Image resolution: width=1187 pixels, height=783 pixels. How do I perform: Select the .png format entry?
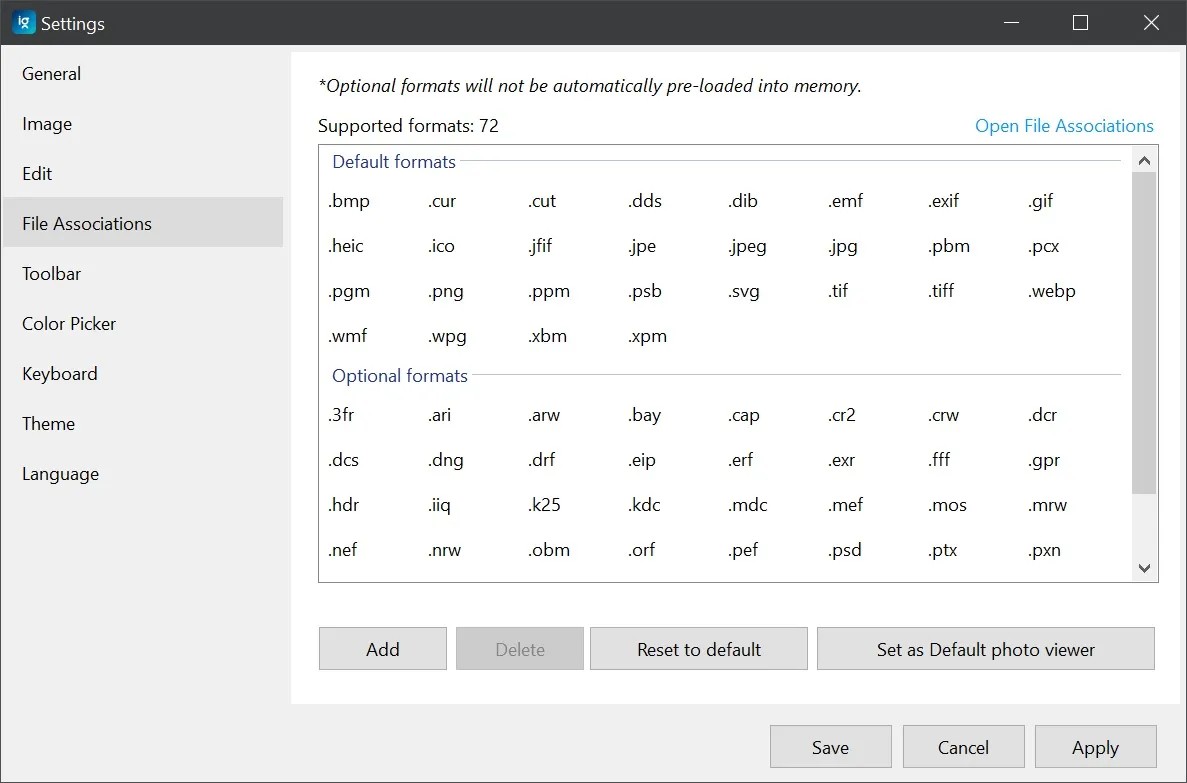(x=446, y=291)
